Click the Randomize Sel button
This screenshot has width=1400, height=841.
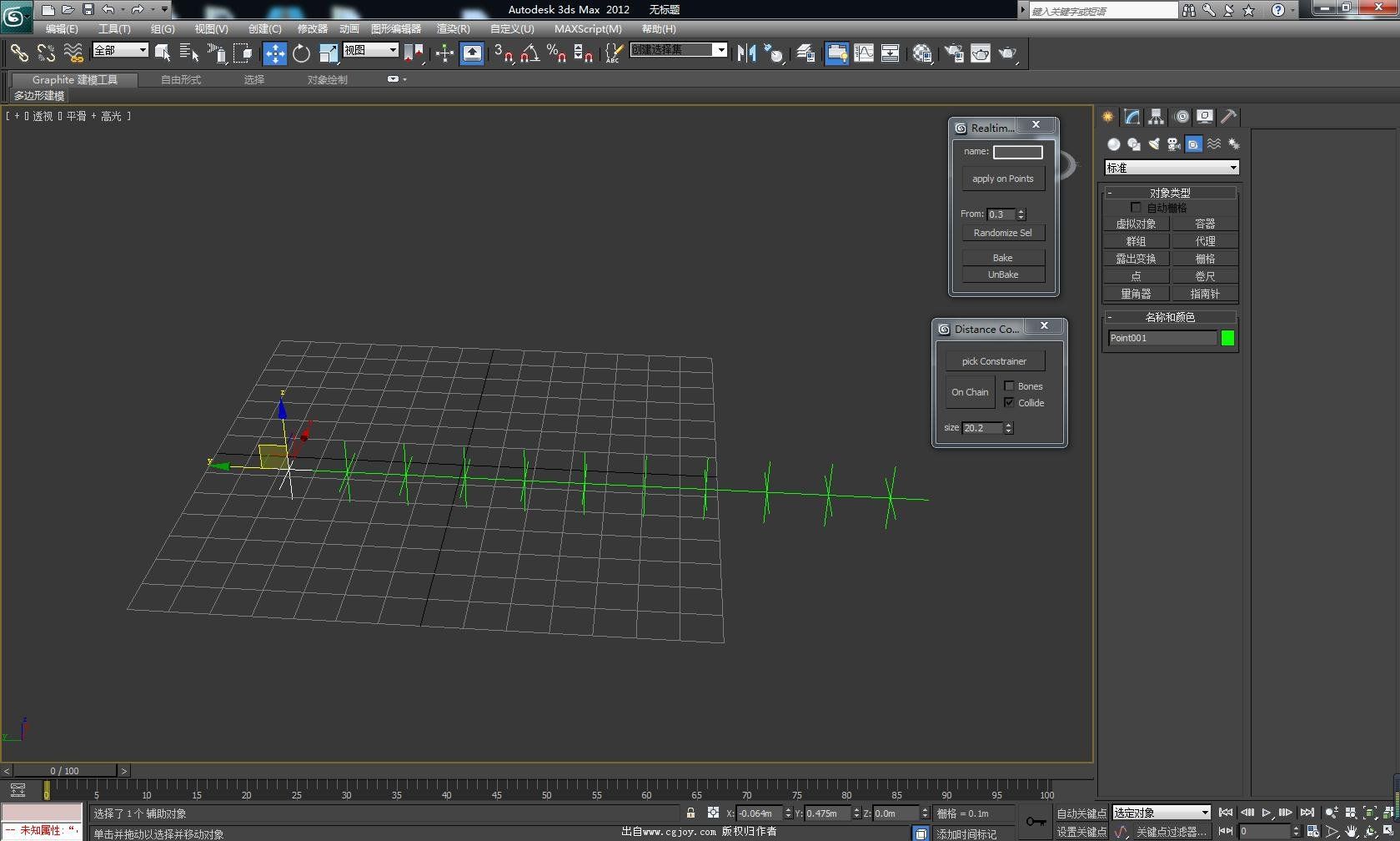(1003, 233)
